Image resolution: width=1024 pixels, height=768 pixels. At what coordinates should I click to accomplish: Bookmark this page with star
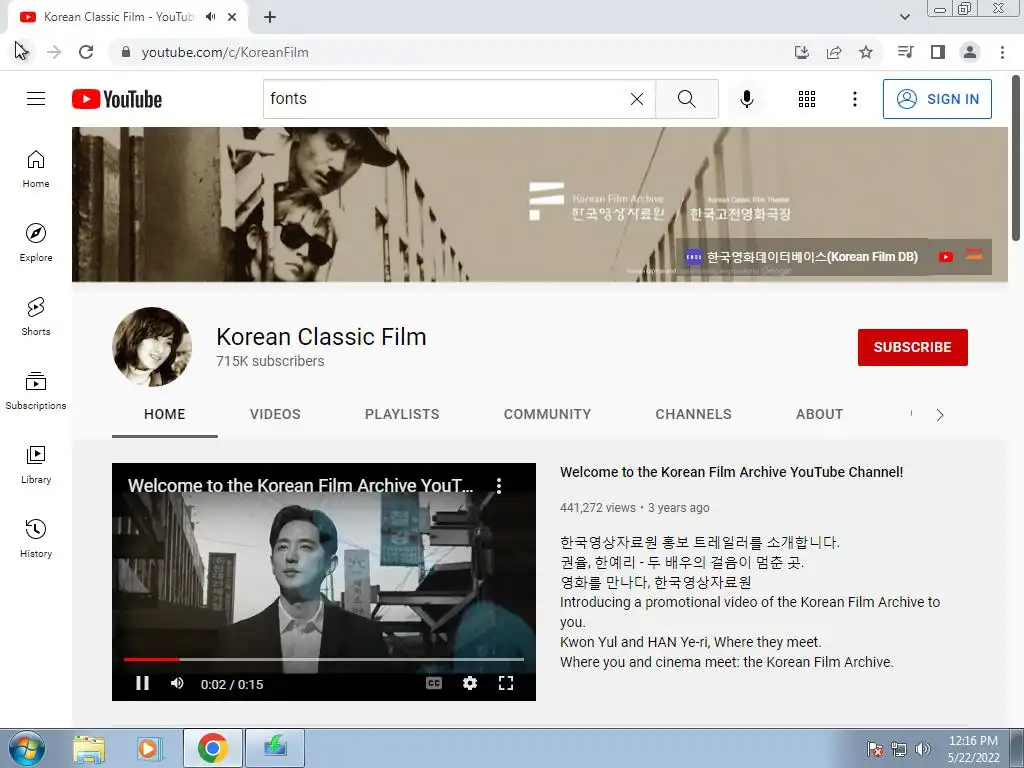[x=866, y=52]
